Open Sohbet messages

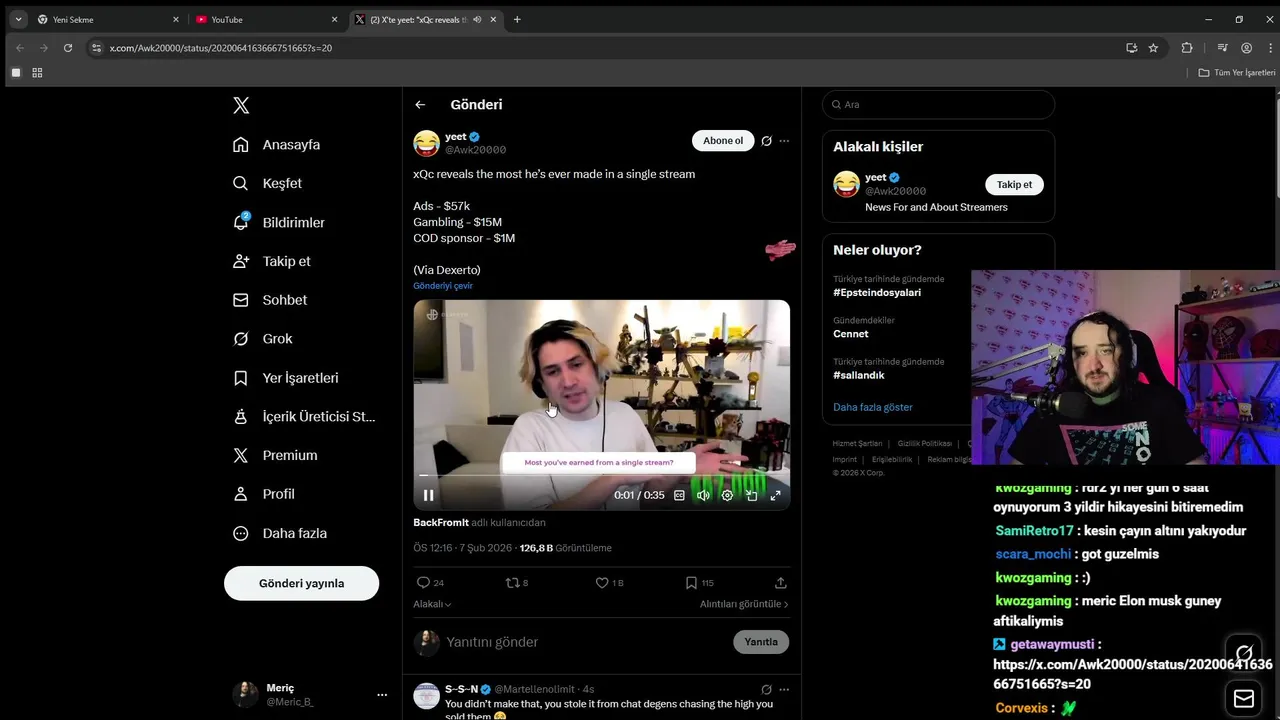point(270,300)
